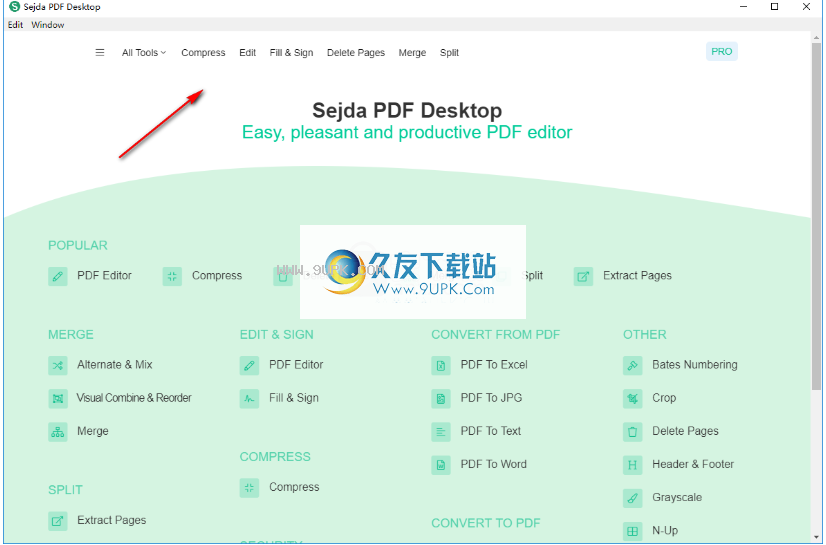This screenshot has height=545, width=826.
Task: Open the Edit menu in menu bar
Action: tap(15, 25)
